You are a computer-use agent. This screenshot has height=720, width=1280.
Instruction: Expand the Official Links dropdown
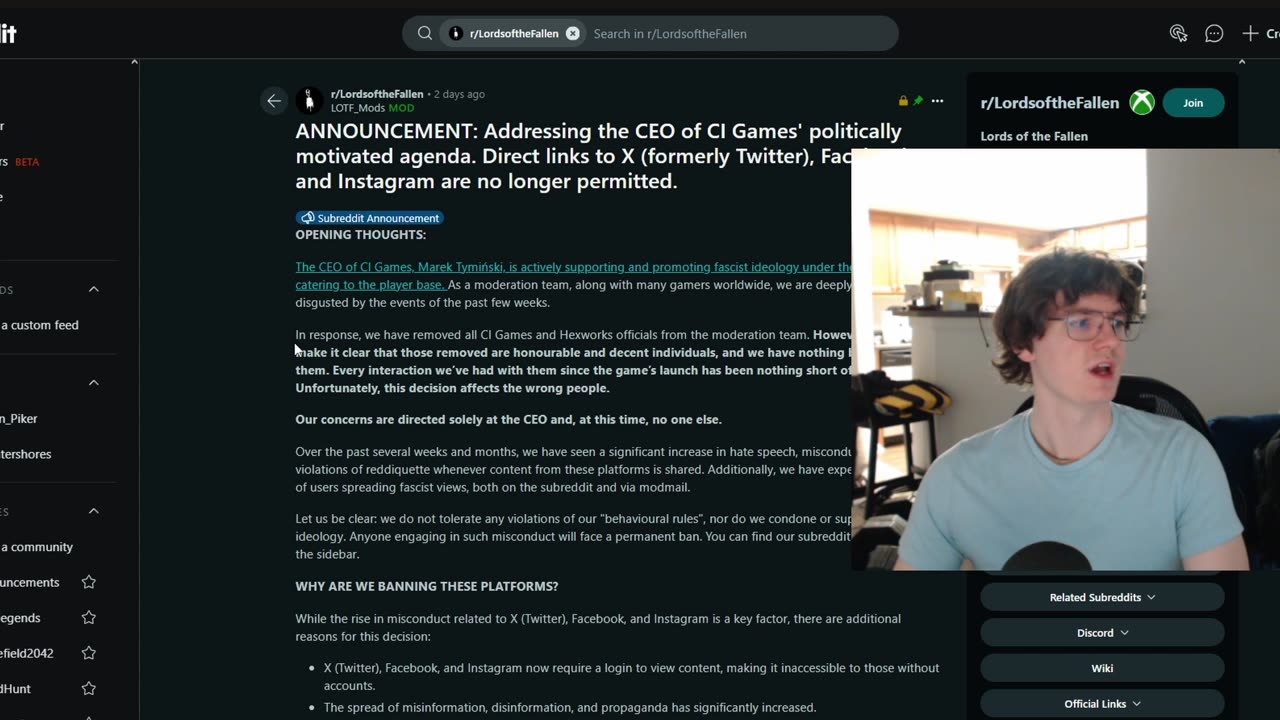point(1102,703)
